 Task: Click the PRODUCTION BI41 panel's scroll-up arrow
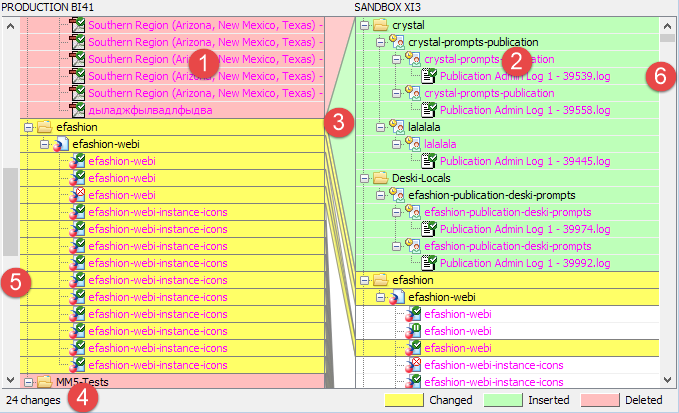(x=10, y=26)
